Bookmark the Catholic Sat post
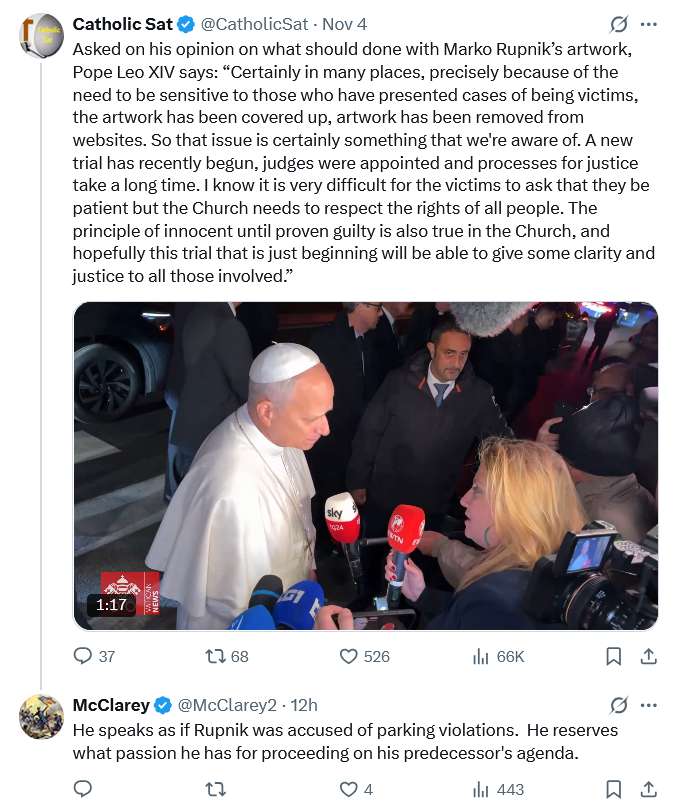The image size is (678, 811). 614,657
